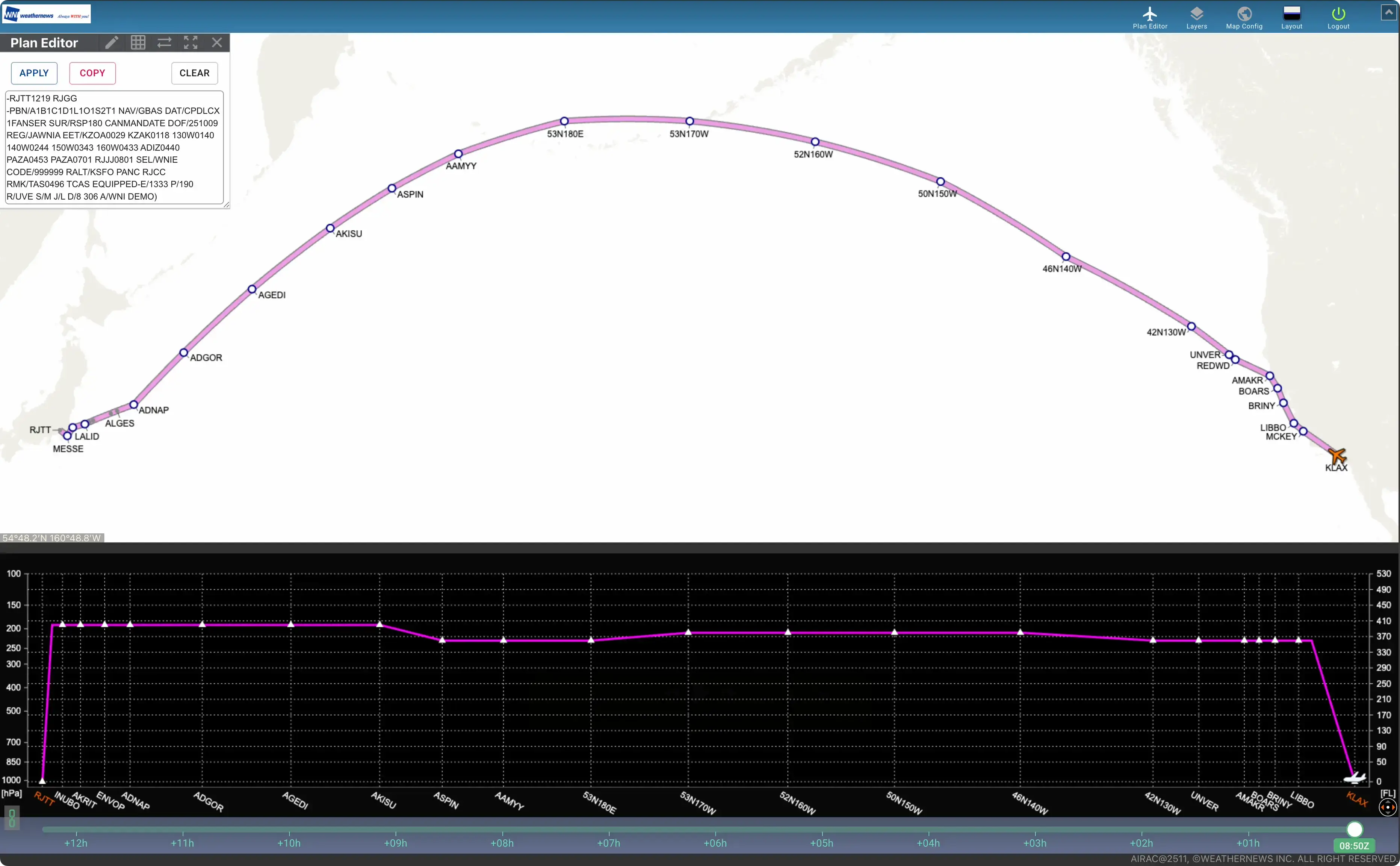Select the pencil edit icon
The image size is (1400, 866).
point(112,42)
